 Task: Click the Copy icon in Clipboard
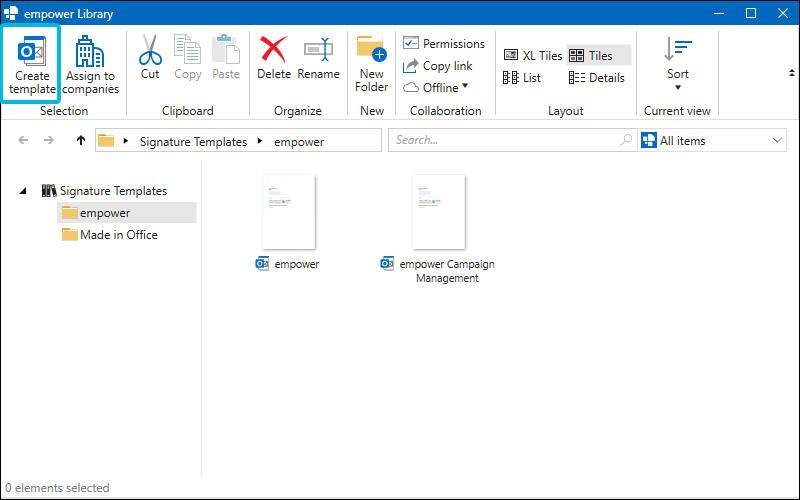click(187, 49)
